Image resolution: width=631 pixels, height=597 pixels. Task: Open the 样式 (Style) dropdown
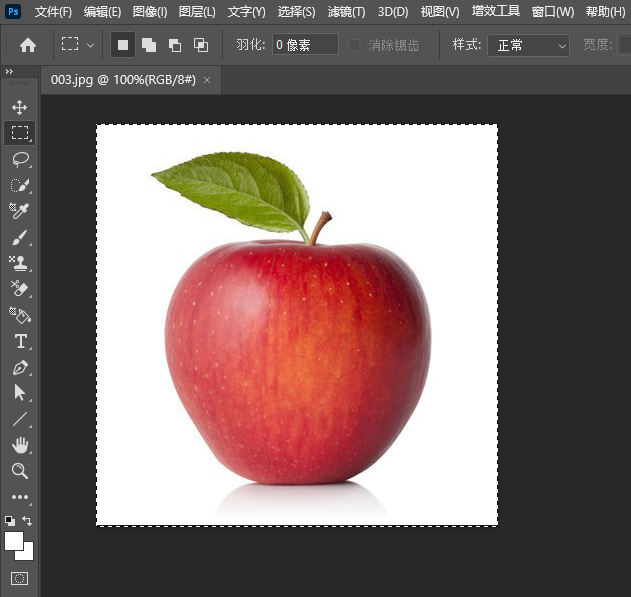point(527,45)
